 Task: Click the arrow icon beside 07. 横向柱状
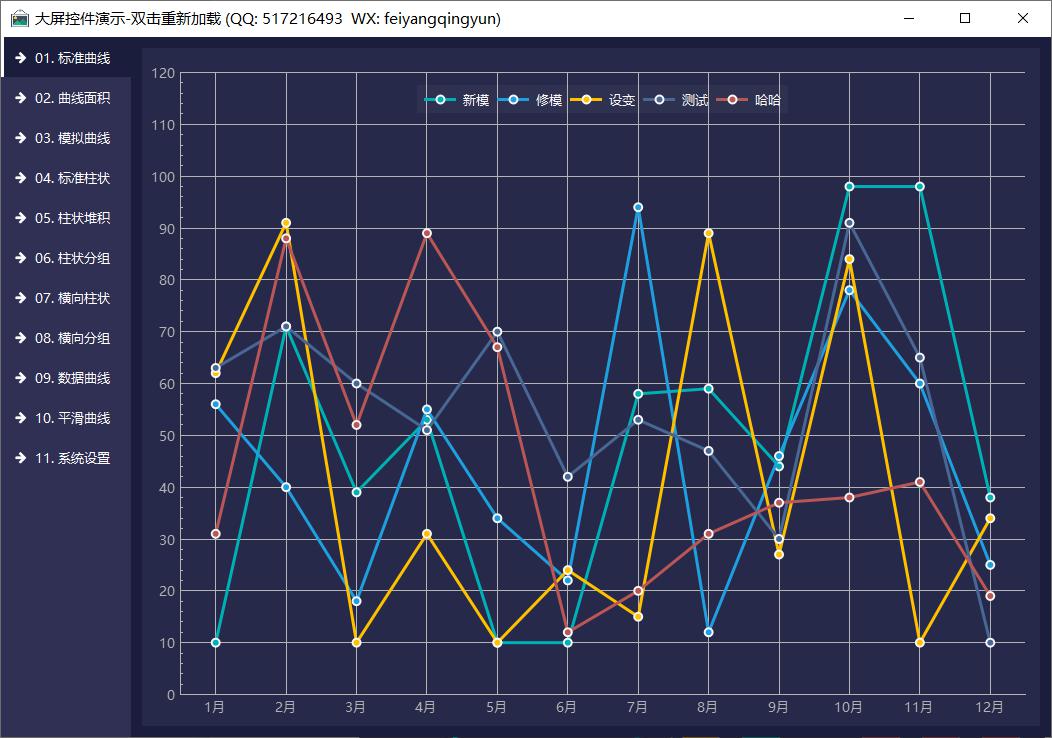tap(20, 298)
